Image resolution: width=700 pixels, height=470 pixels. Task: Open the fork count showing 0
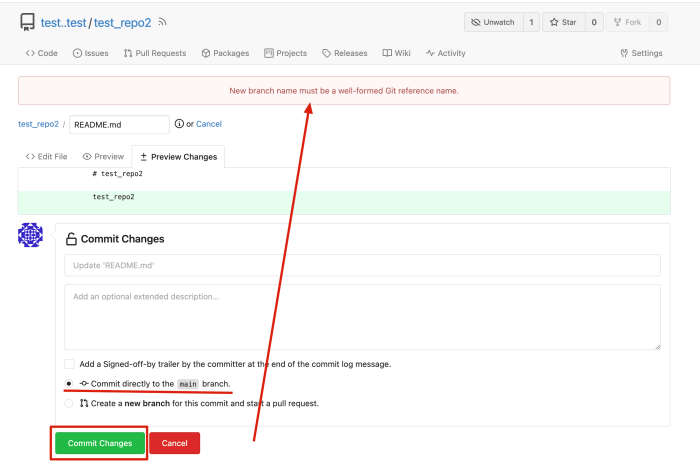click(658, 22)
